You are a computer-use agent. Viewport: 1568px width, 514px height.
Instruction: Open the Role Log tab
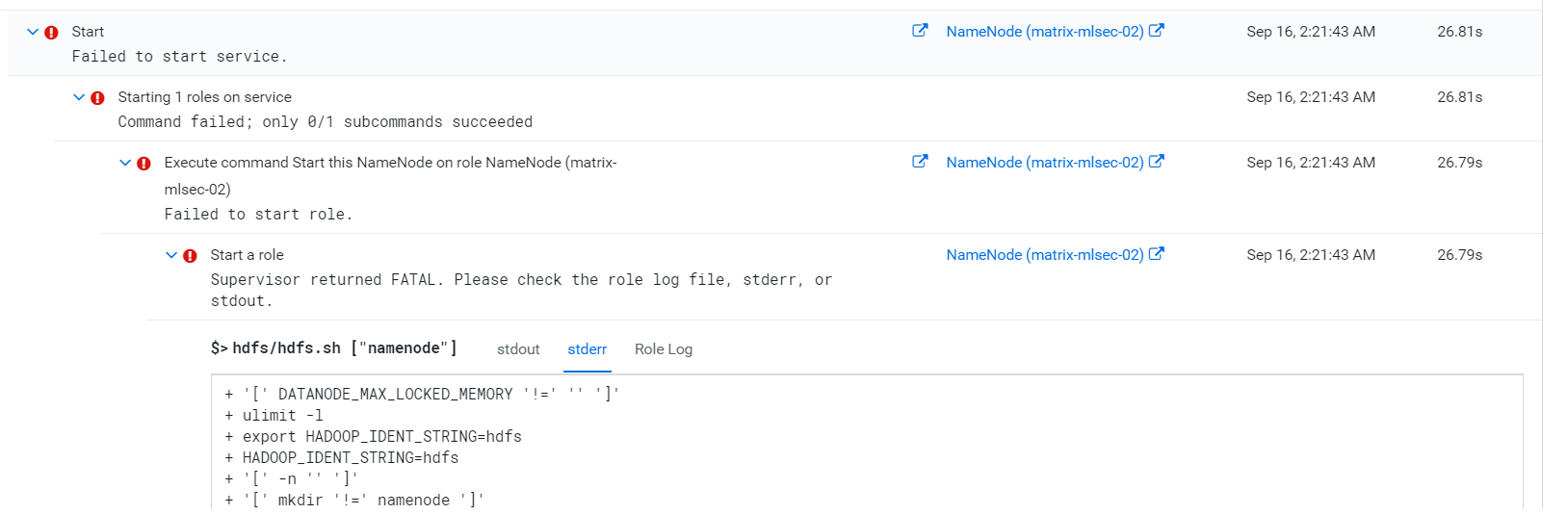click(x=663, y=349)
